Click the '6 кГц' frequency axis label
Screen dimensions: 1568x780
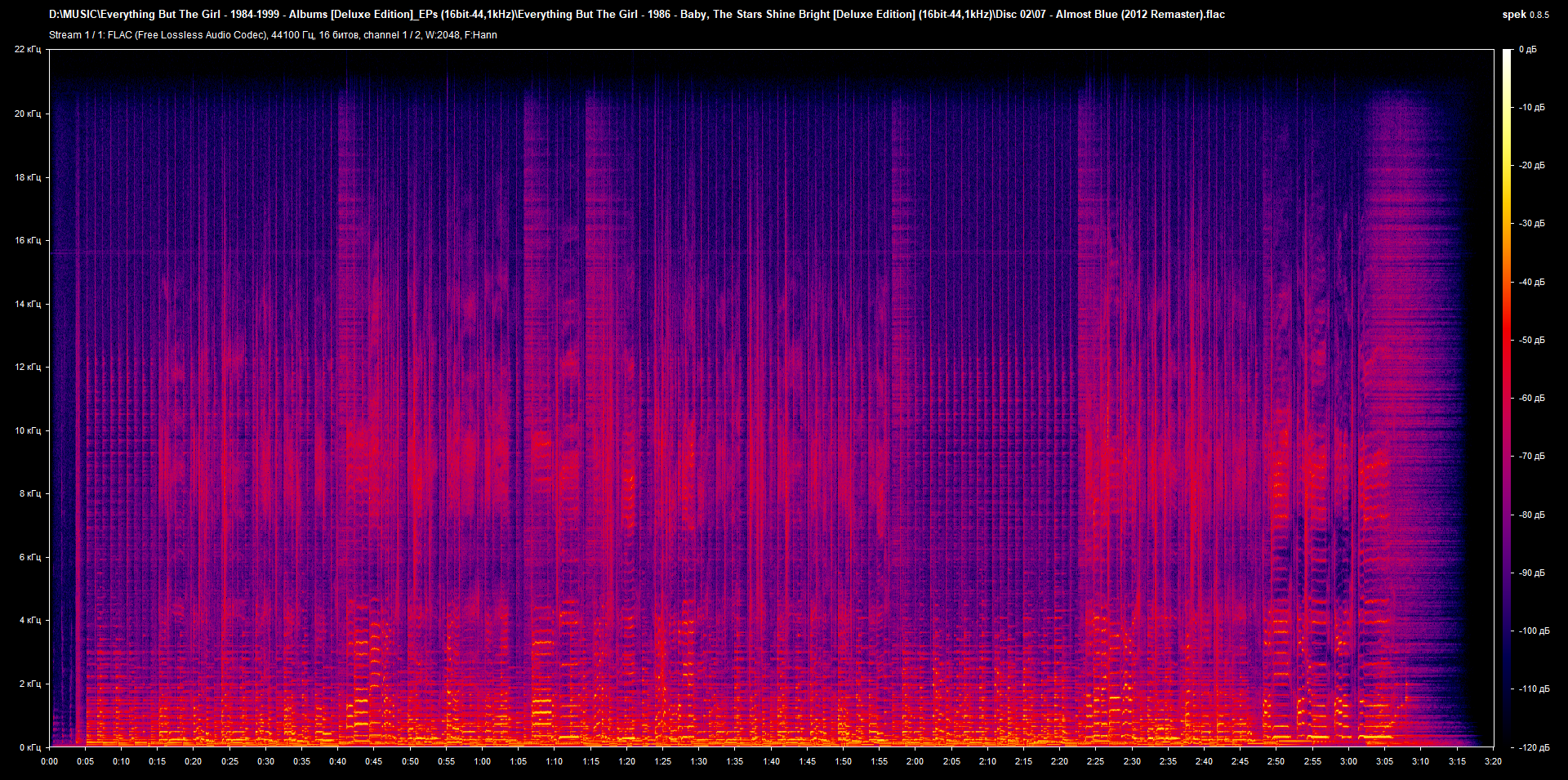pyautogui.click(x=30, y=557)
